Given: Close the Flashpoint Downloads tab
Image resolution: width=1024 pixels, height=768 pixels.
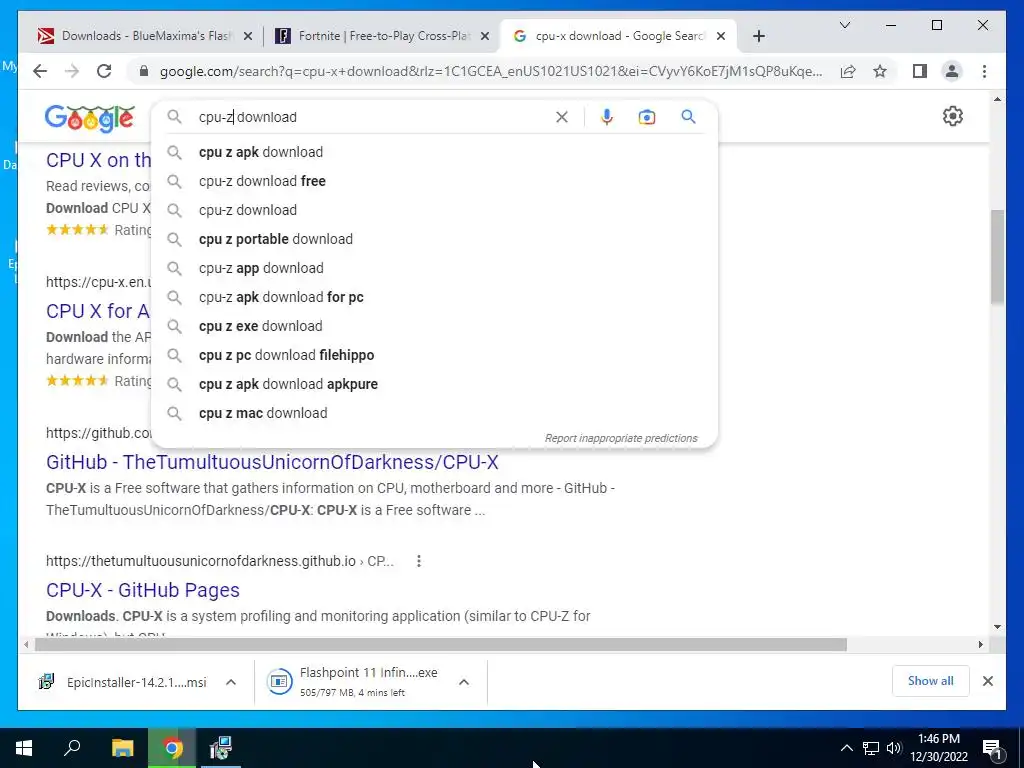Looking at the screenshot, I should pos(248,36).
